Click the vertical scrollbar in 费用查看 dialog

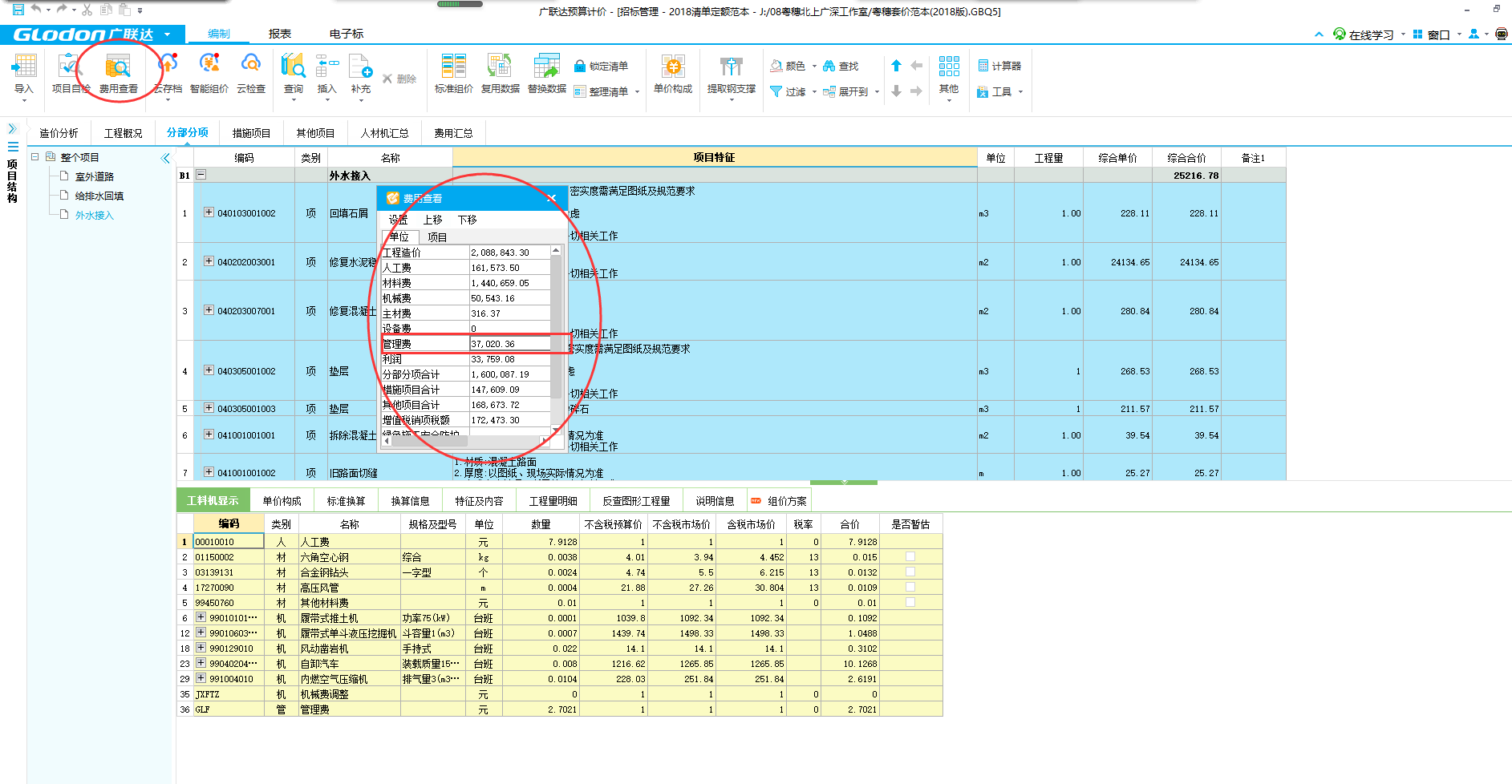[556, 325]
